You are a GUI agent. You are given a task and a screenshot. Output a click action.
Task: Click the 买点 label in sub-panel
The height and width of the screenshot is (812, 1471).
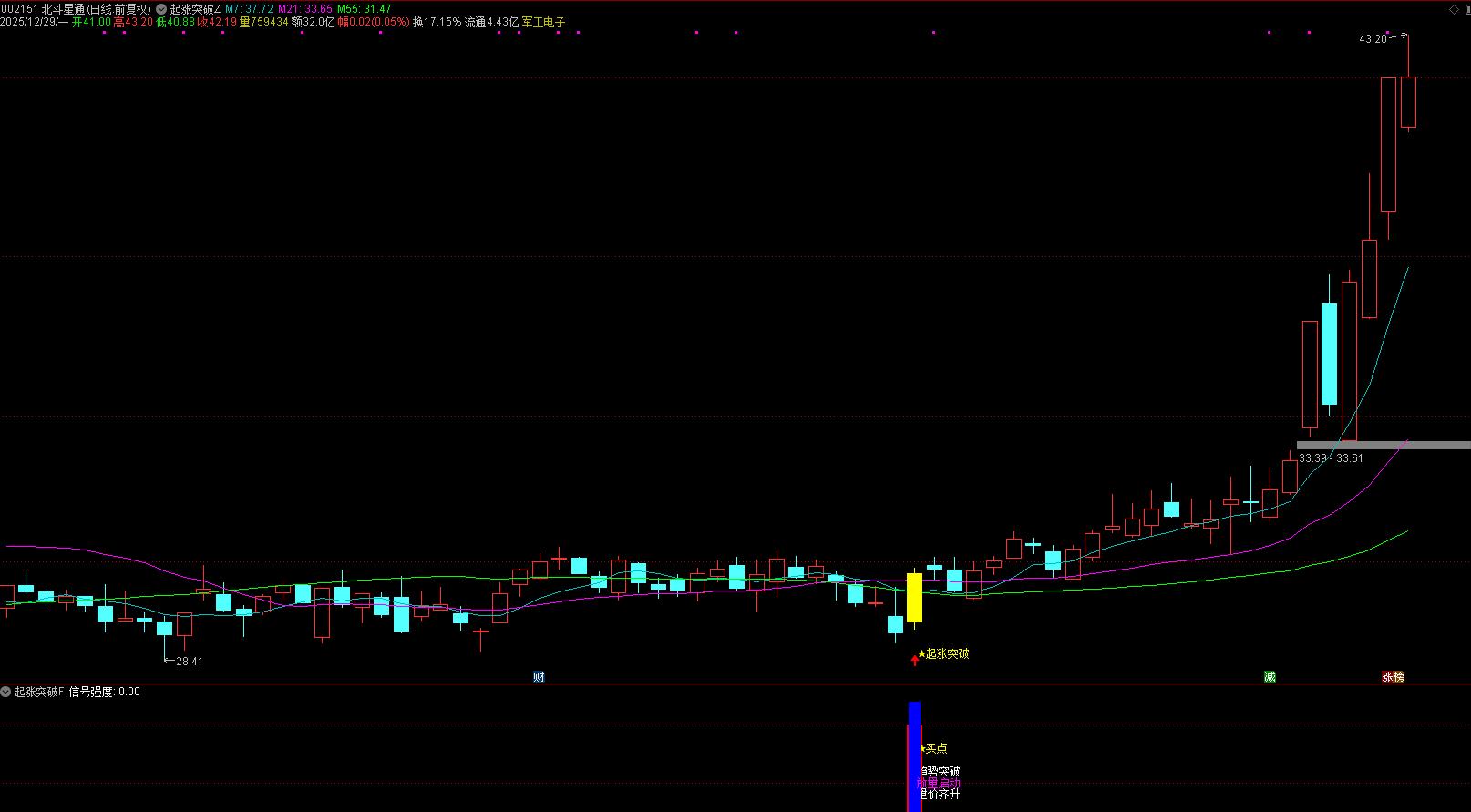coord(937,748)
